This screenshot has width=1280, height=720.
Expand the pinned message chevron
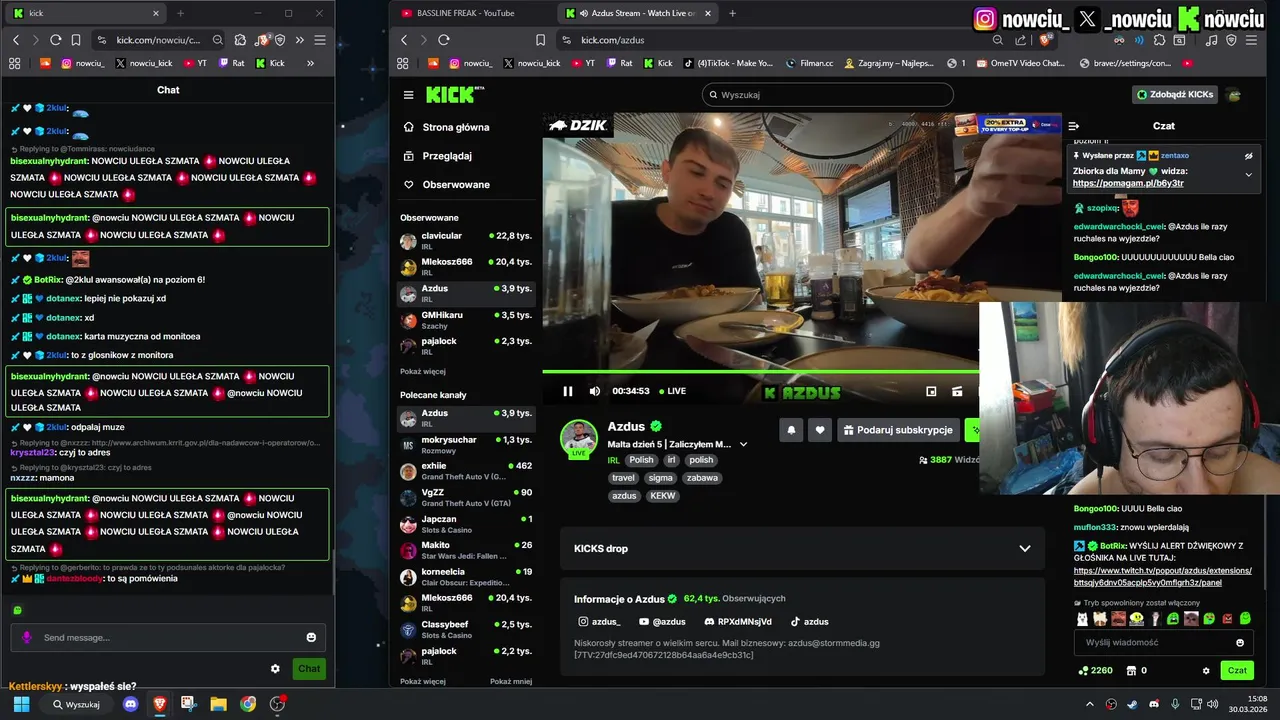[x=1248, y=174]
